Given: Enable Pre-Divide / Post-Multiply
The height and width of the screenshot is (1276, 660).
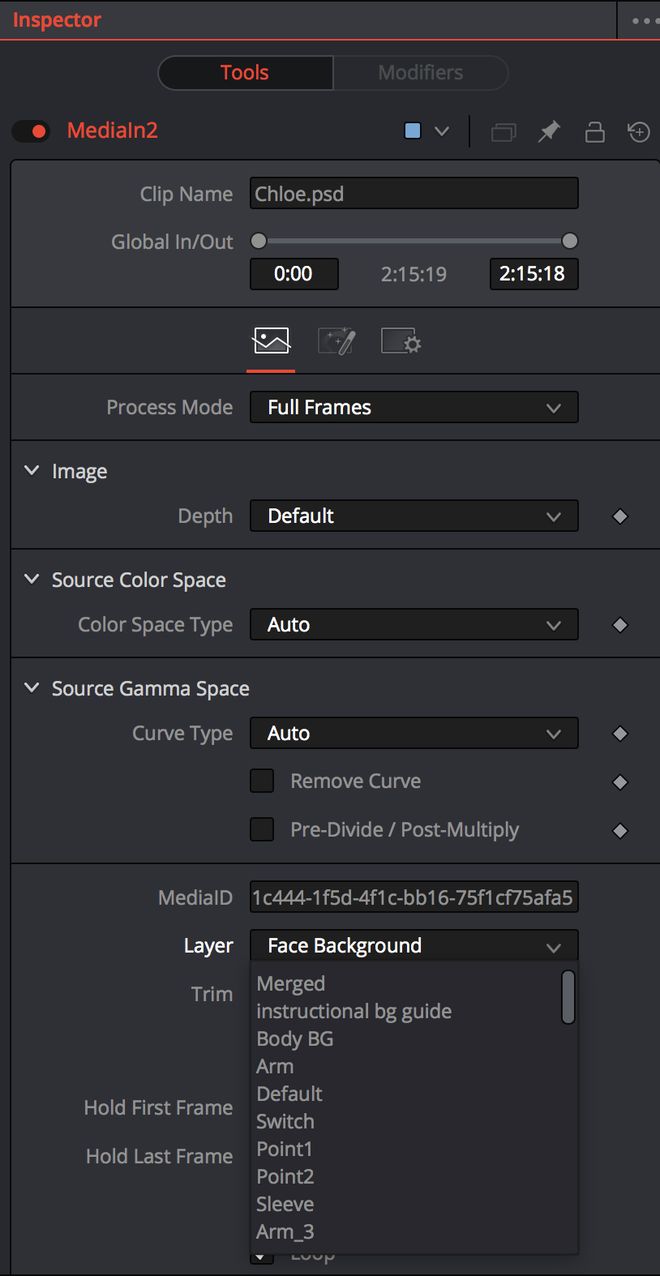Looking at the screenshot, I should [261, 829].
